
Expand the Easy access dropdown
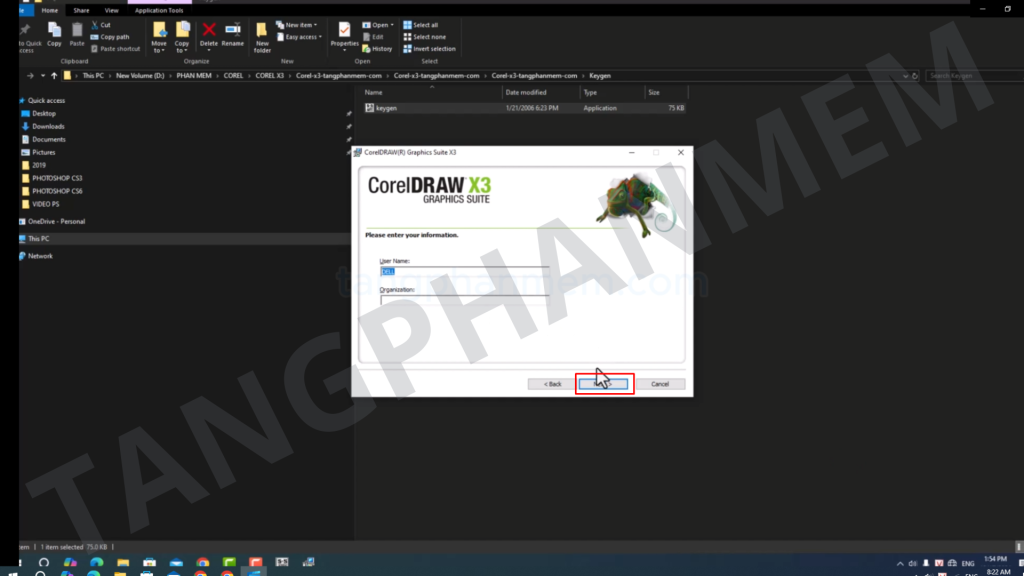(x=302, y=37)
